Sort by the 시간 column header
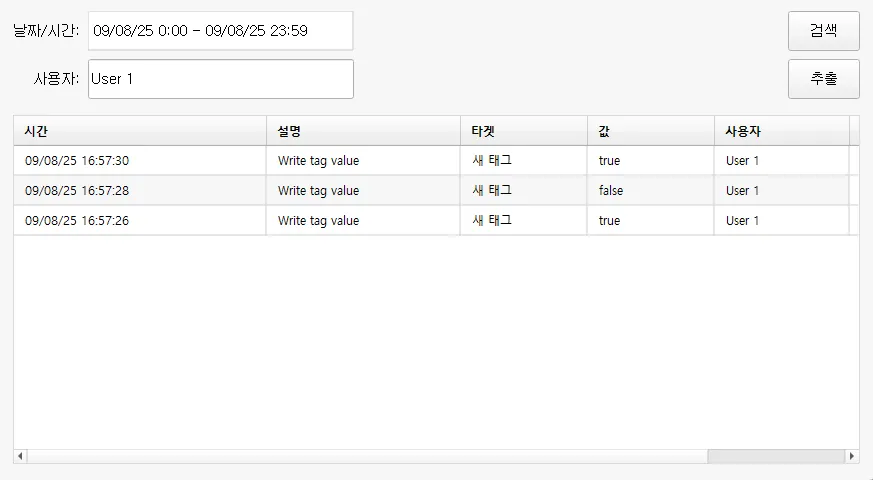The image size is (873, 480). click(139, 131)
